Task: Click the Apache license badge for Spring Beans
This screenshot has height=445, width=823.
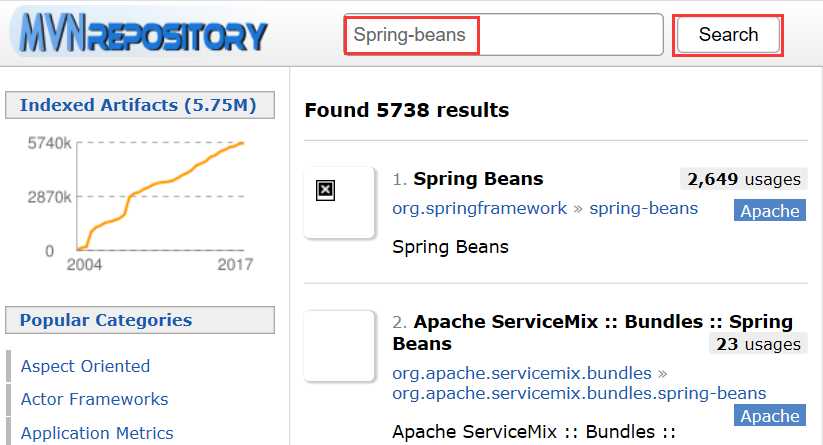Action: click(x=769, y=210)
